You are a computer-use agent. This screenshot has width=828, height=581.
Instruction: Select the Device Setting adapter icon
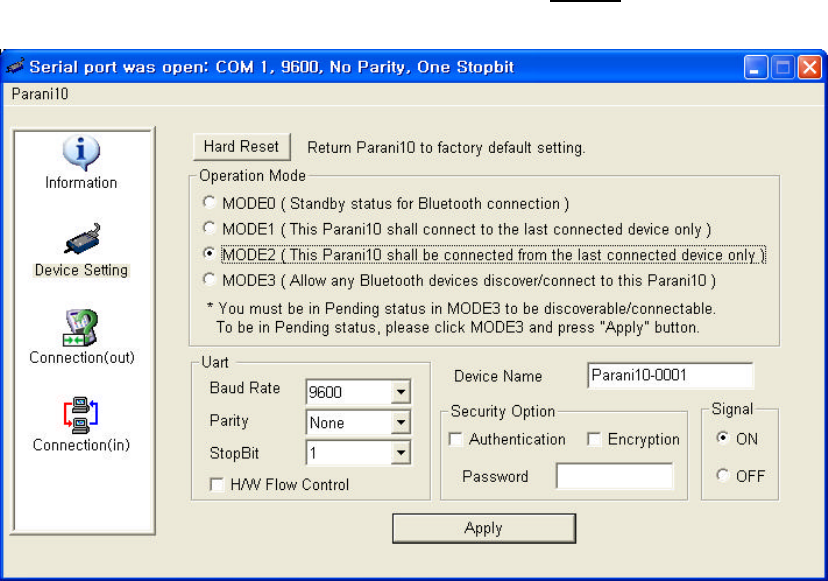(x=82, y=239)
